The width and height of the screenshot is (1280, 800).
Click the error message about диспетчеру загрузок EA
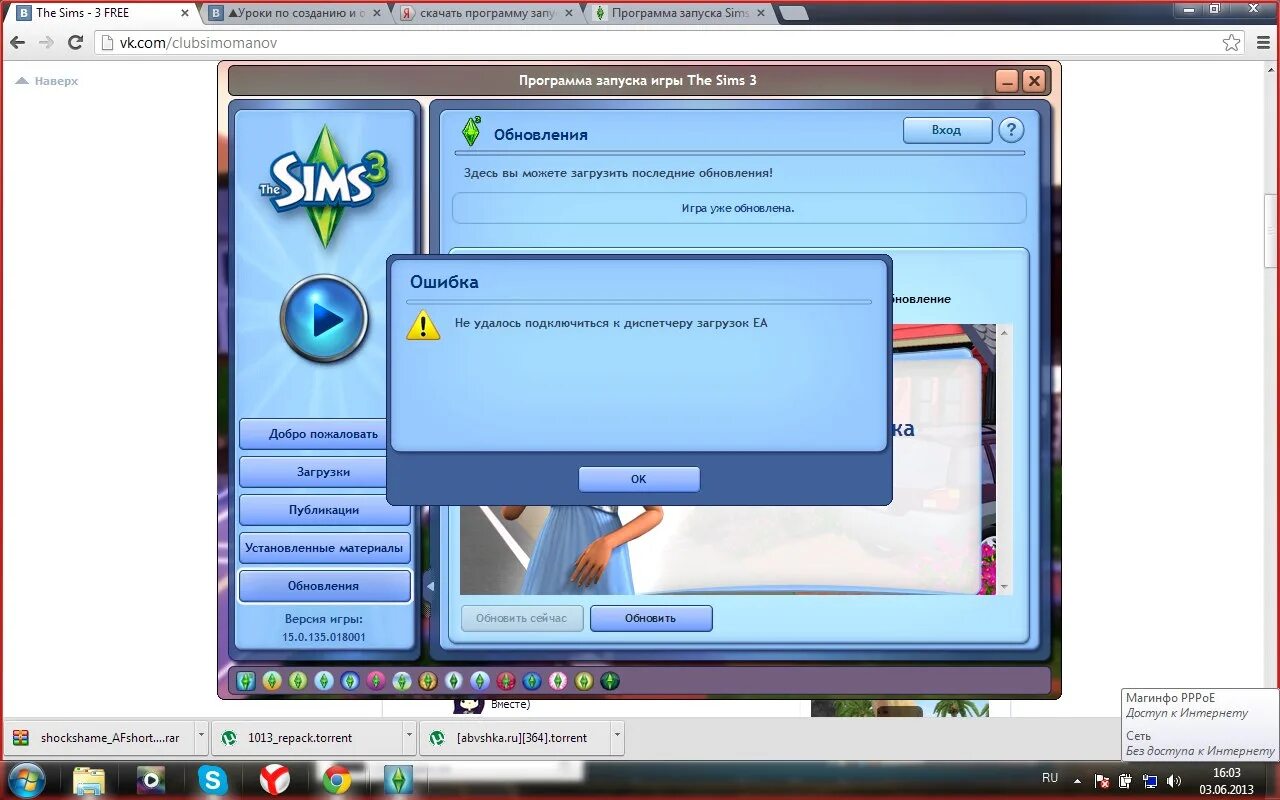pos(611,324)
